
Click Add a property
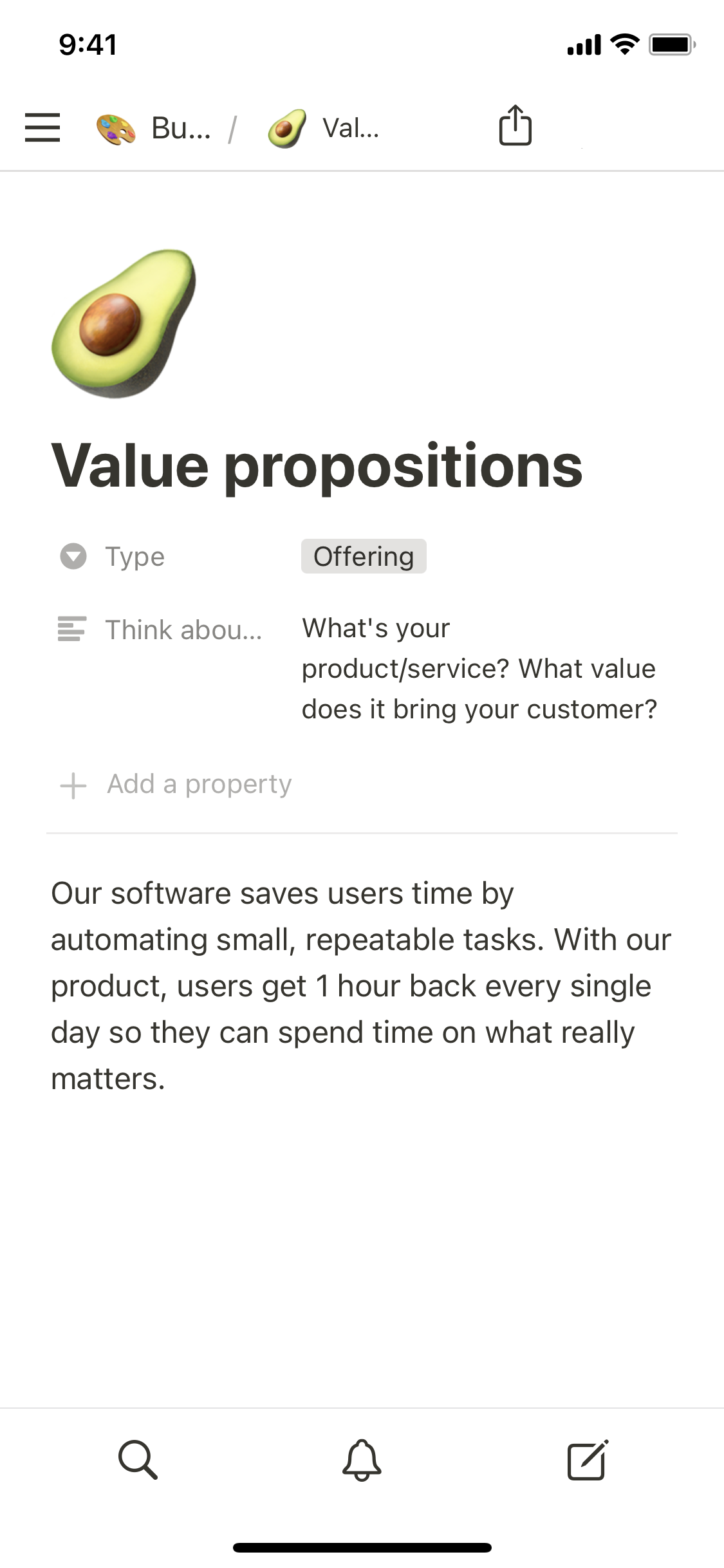point(199,784)
